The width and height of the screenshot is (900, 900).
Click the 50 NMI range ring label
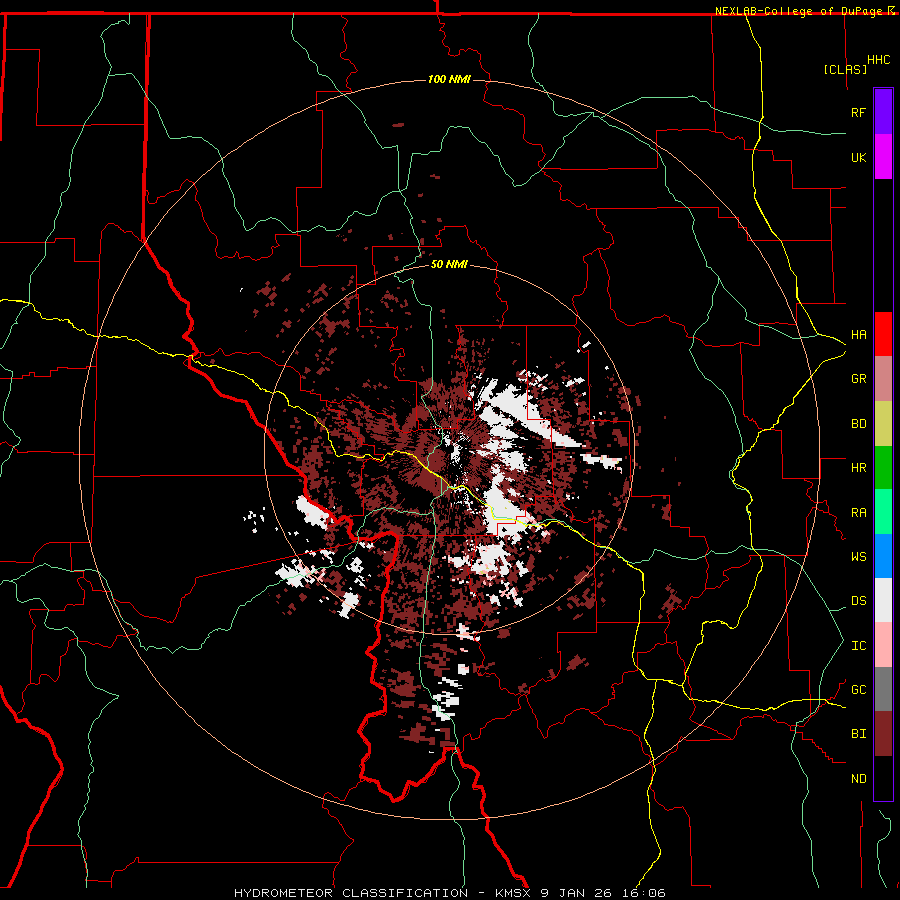[449, 265]
